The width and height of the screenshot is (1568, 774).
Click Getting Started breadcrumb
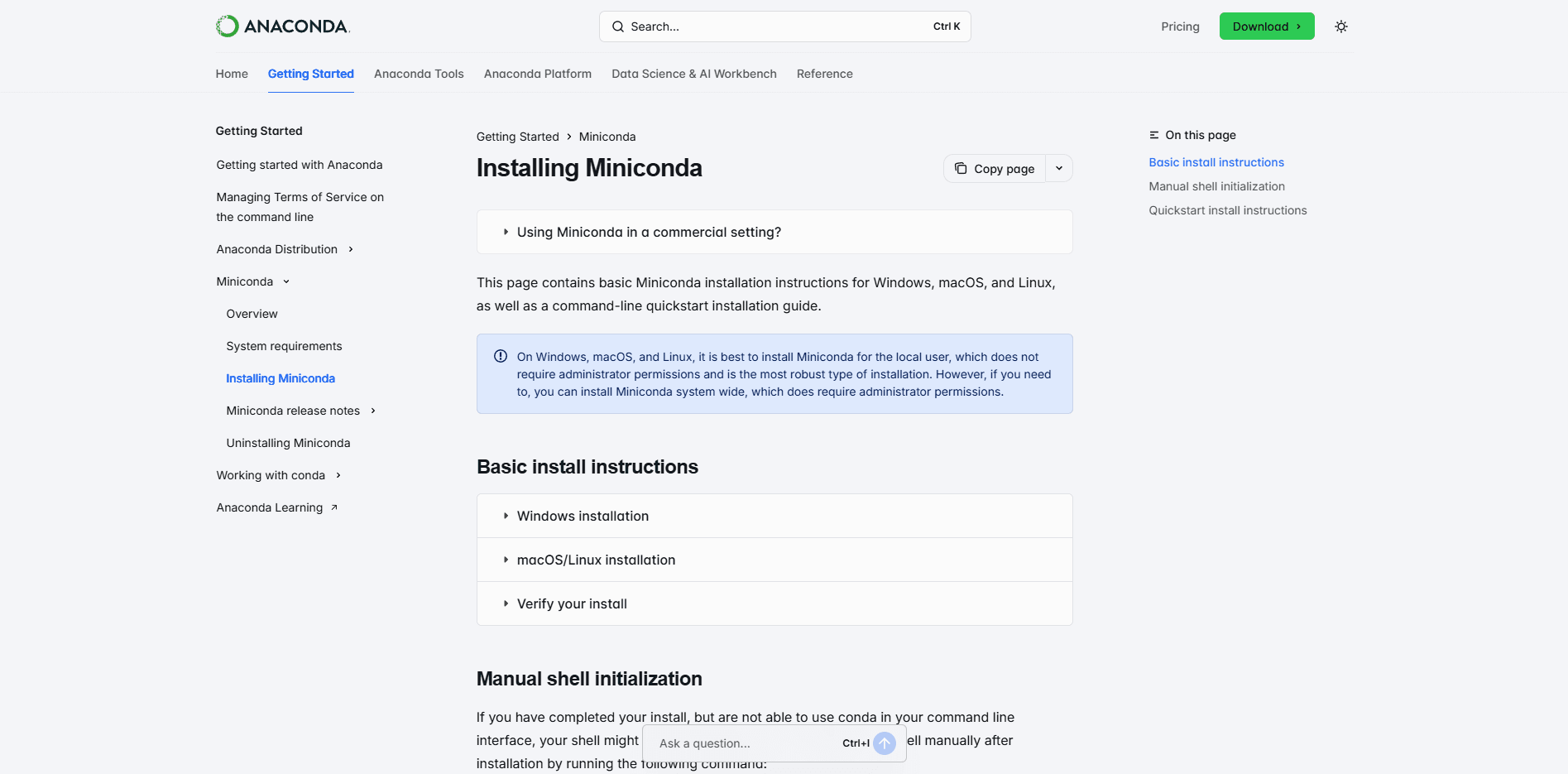[518, 137]
